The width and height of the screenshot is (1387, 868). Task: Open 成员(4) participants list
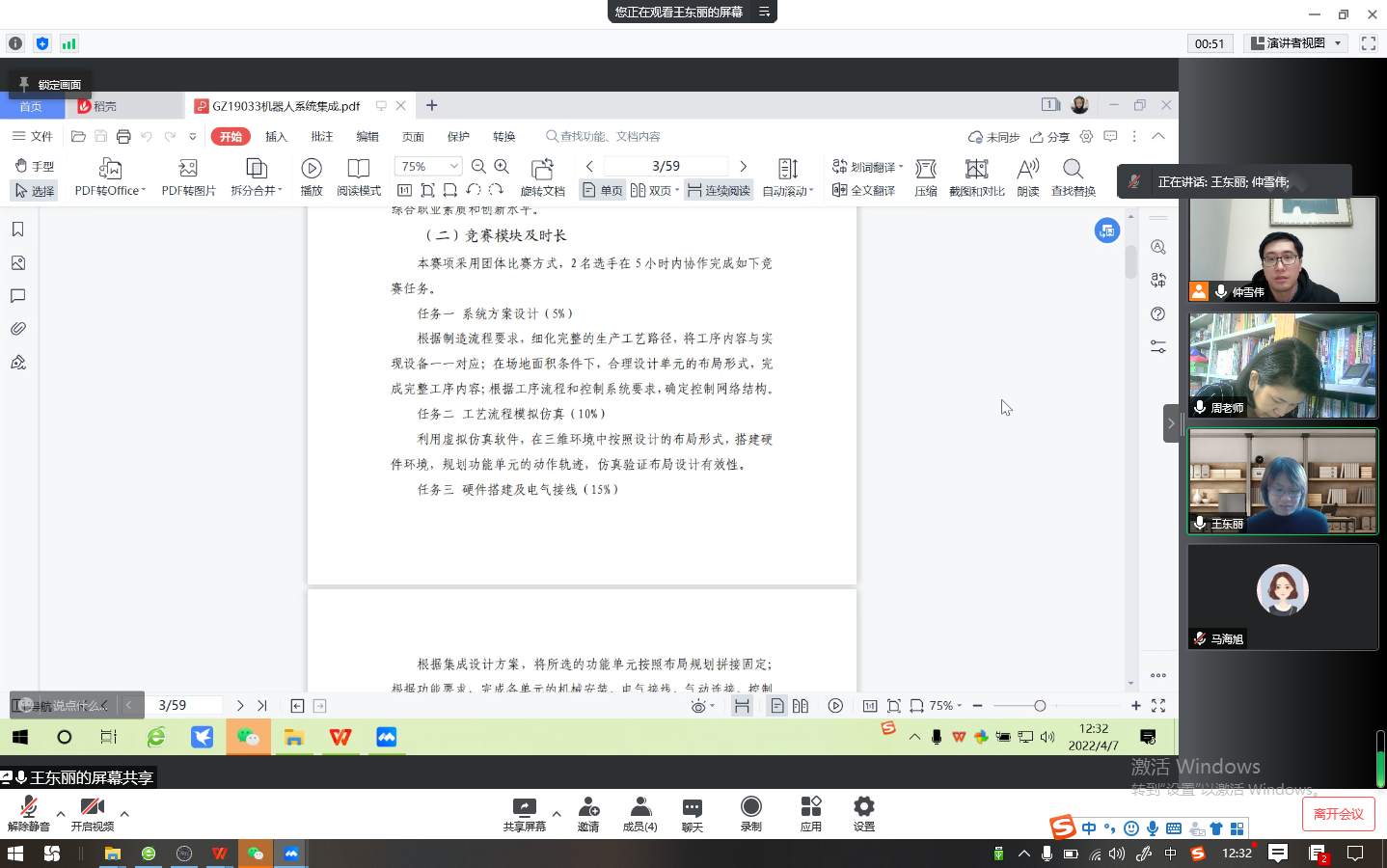coord(639,814)
